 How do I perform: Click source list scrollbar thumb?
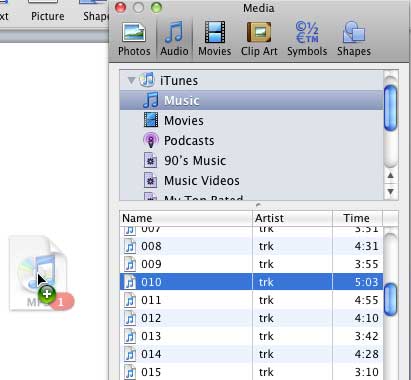tap(390, 108)
